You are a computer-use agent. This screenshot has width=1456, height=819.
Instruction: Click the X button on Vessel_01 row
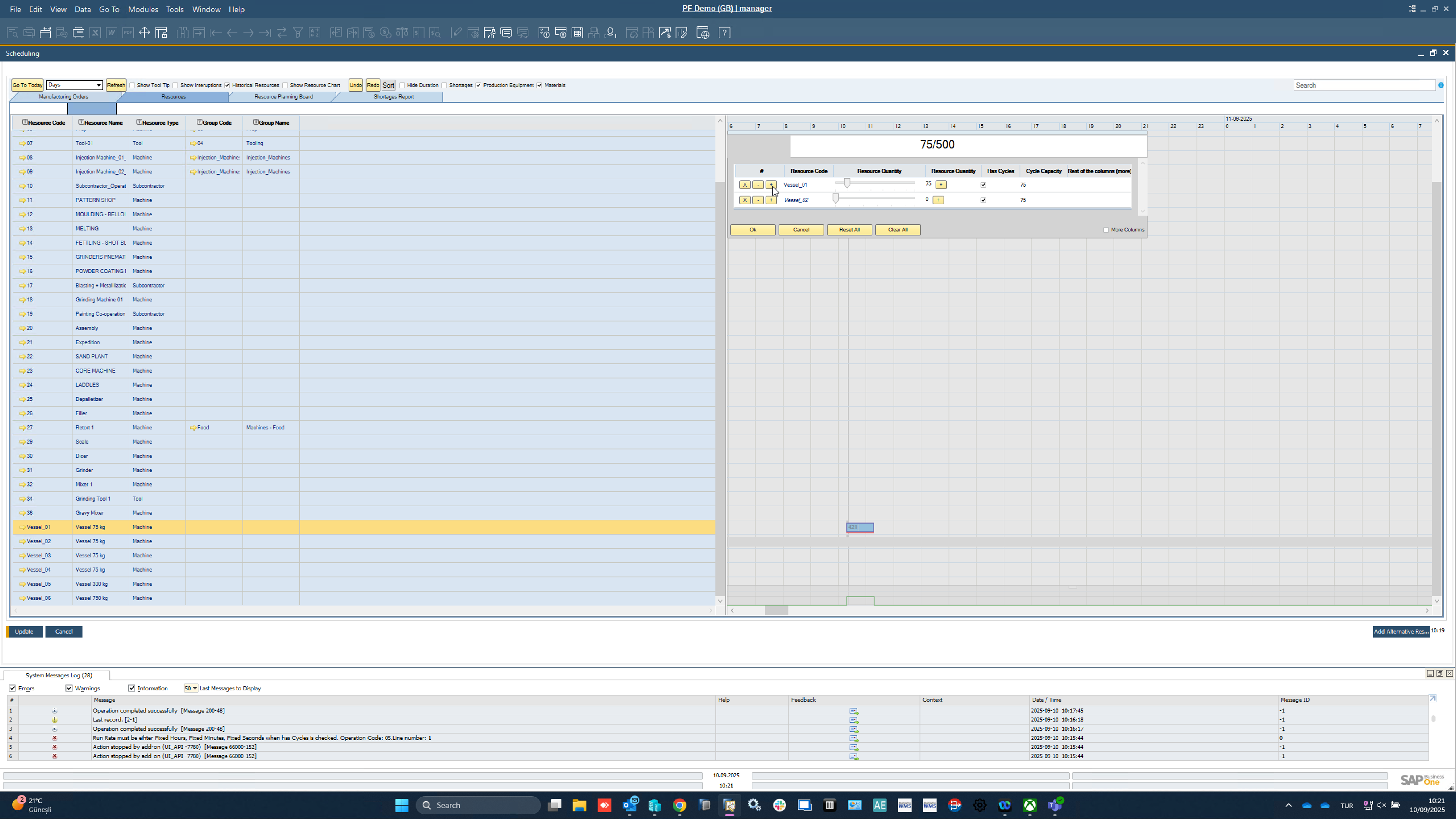click(x=744, y=185)
